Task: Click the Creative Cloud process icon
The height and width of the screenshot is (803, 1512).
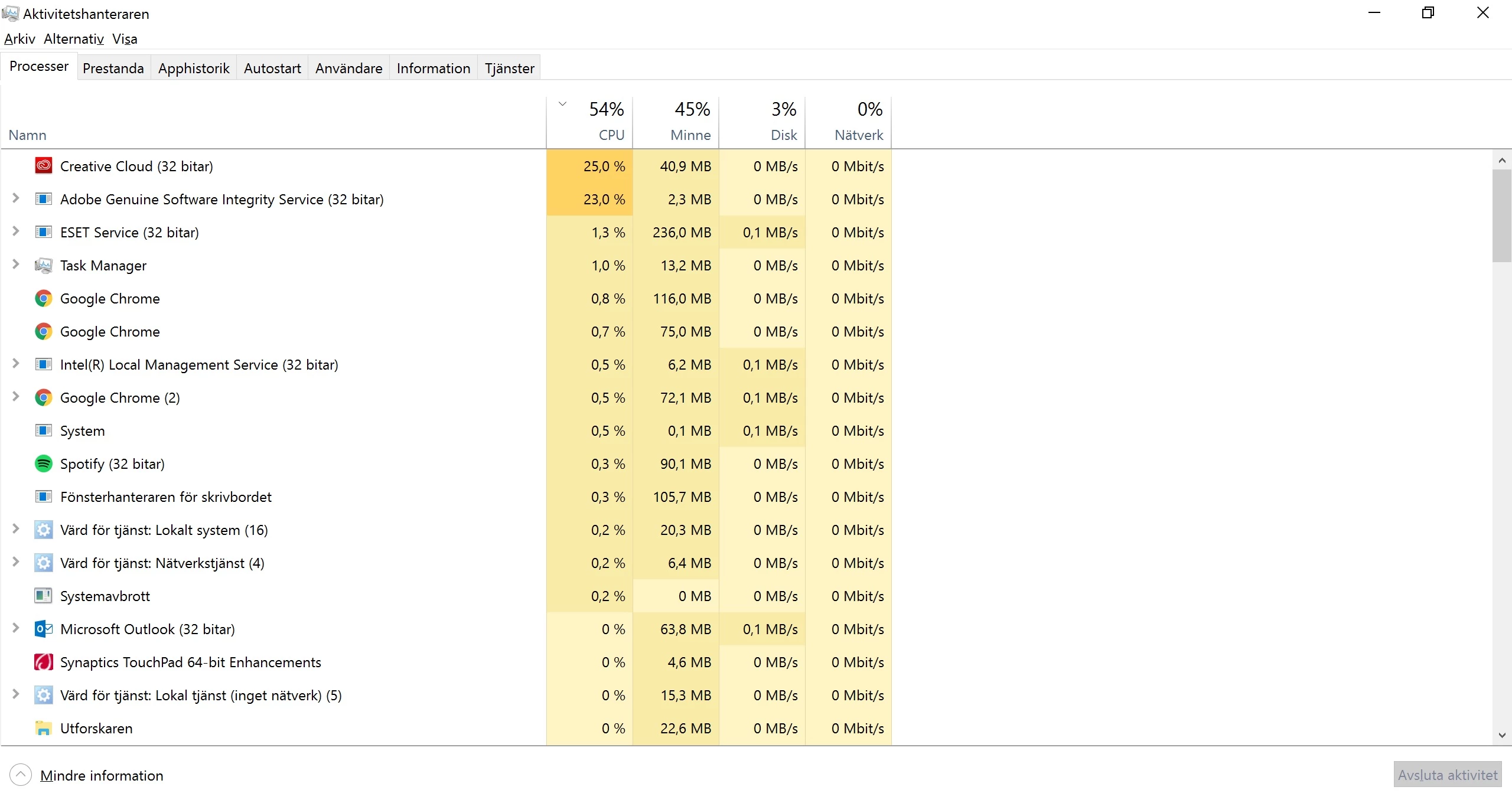Action: click(x=43, y=166)
